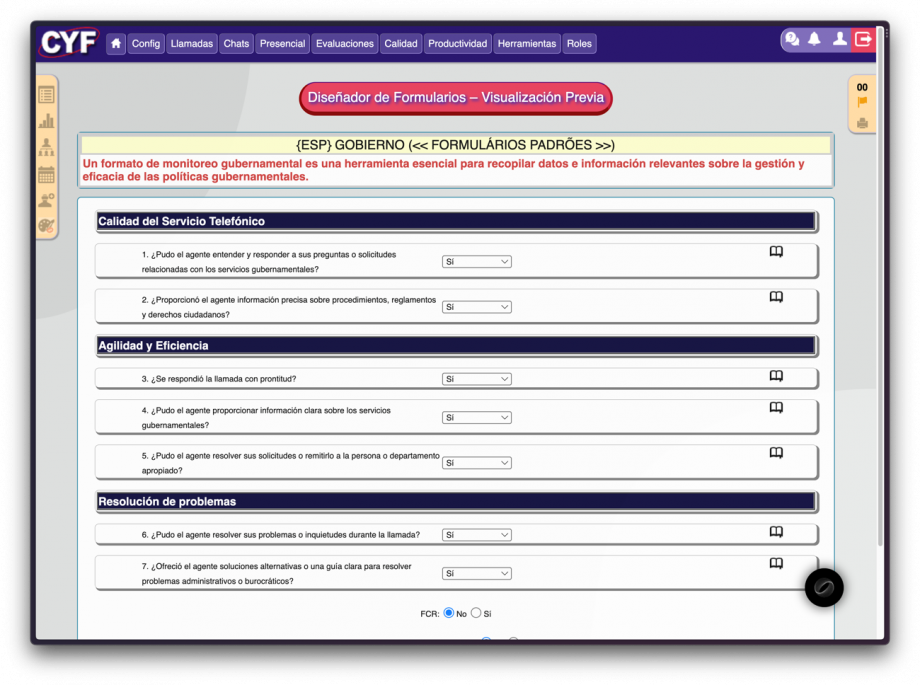
Task: Click the black floating round button
Action: [x=824, y=588]
